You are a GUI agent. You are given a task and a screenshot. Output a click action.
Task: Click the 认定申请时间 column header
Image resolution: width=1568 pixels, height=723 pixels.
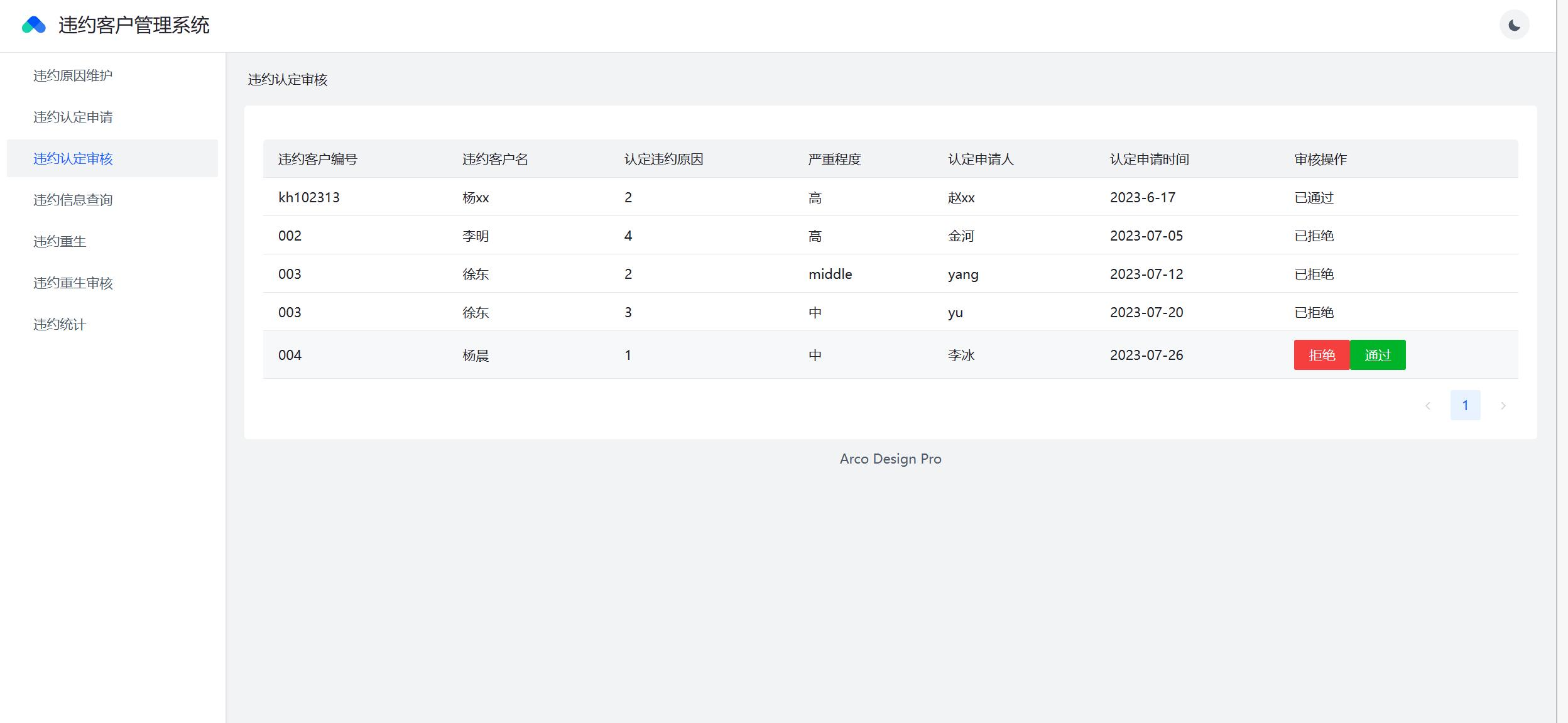[1149, 159]
